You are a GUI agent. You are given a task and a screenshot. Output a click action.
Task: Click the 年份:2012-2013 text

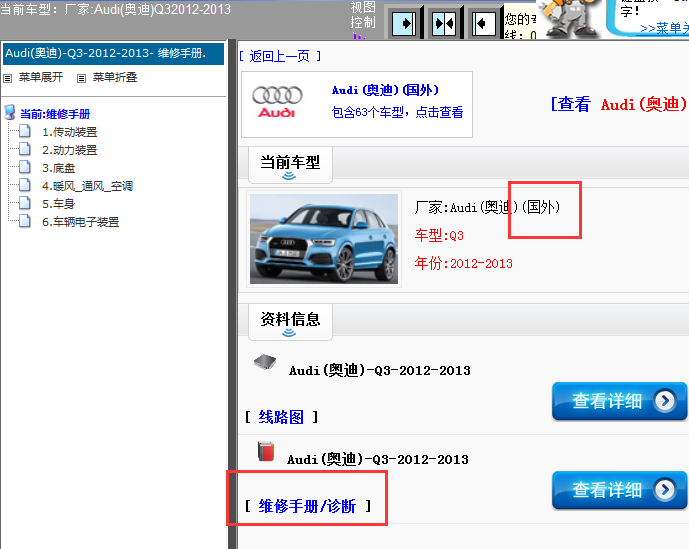point(464,263)
